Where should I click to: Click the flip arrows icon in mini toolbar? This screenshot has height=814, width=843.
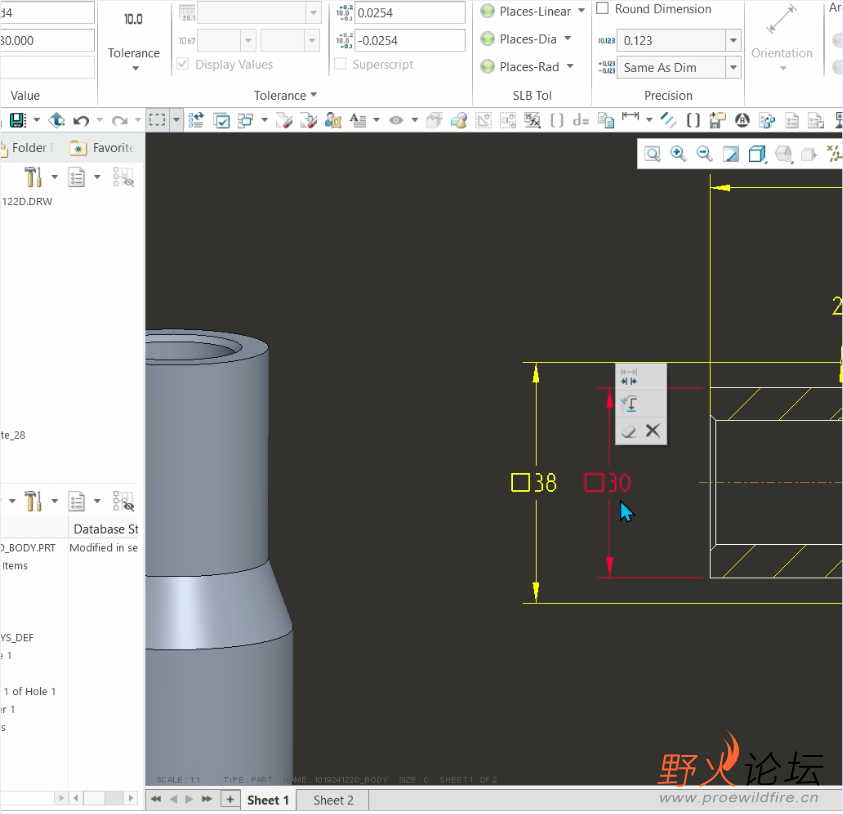pos(629,377)
